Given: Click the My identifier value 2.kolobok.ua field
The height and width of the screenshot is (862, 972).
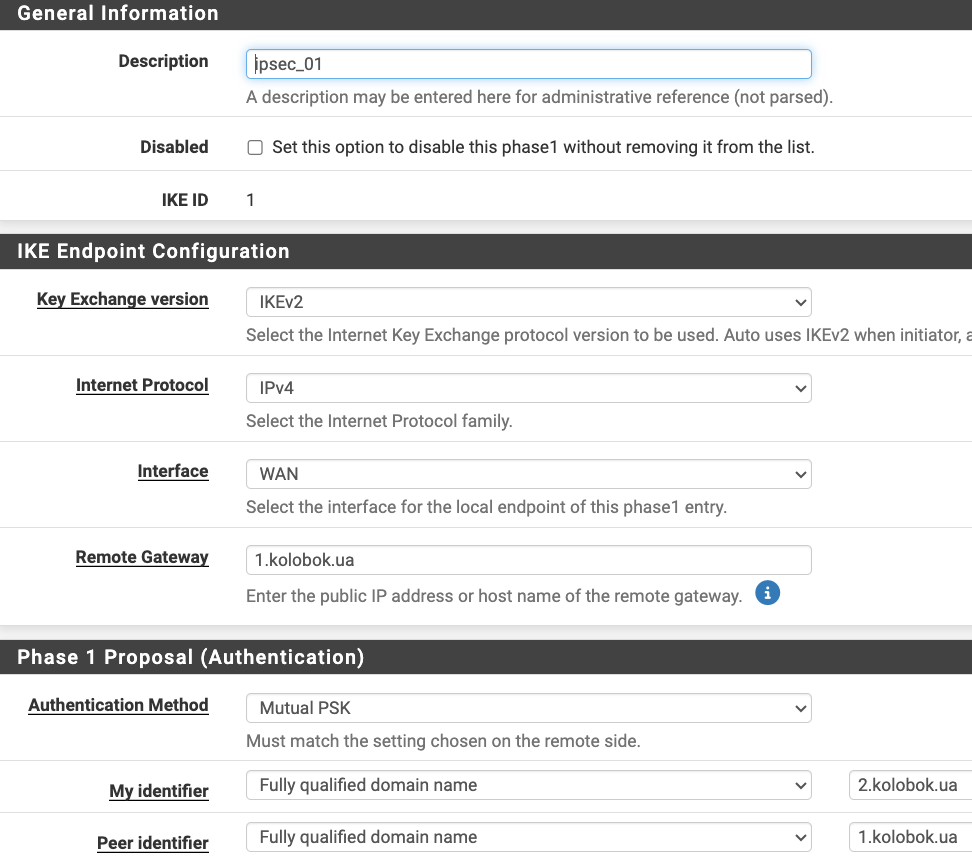Looking at the screenshot, I should click(910, 785).
